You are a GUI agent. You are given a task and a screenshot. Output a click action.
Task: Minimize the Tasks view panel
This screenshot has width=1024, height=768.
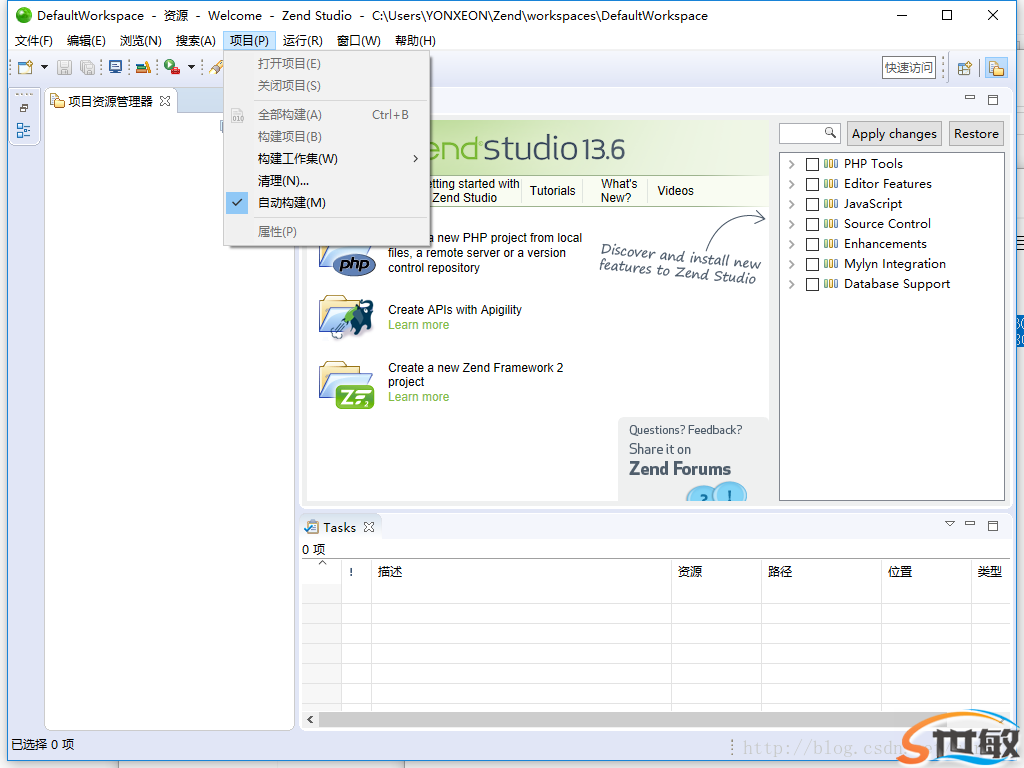[x=970, y=524]
